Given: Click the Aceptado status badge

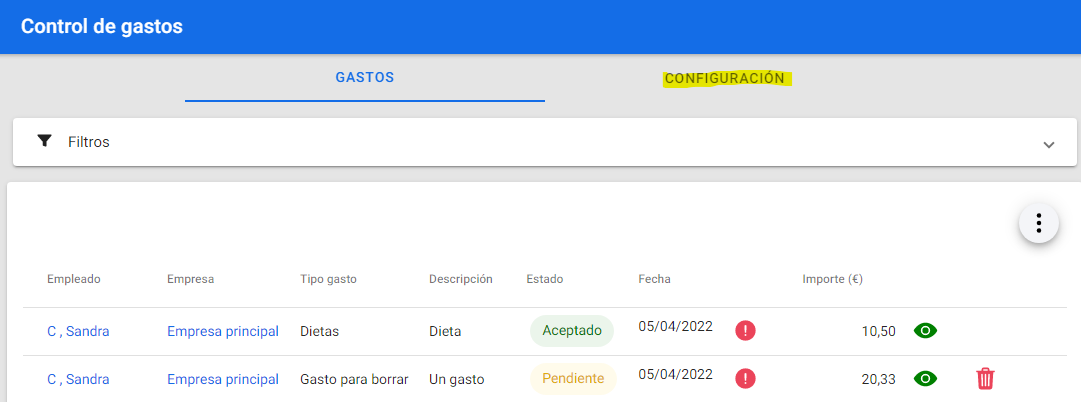Looking at the screenshot, I should [571, 331].
